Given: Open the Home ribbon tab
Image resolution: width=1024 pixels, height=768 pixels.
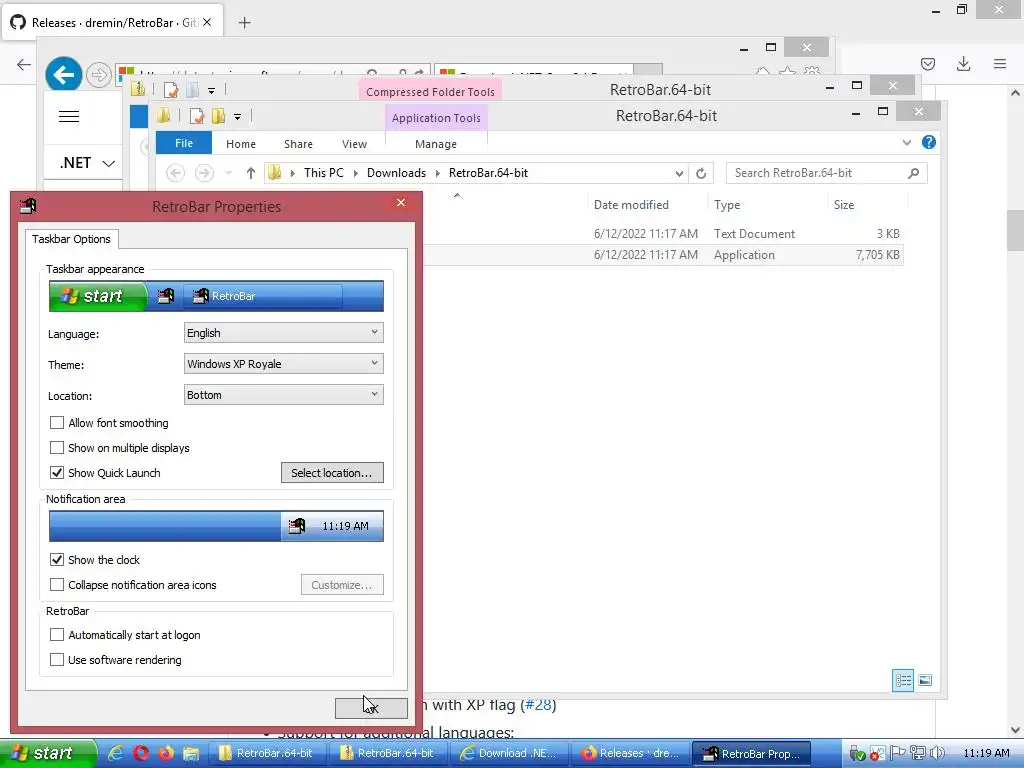Looking at the screenshot, I should (x=241, y=144).
